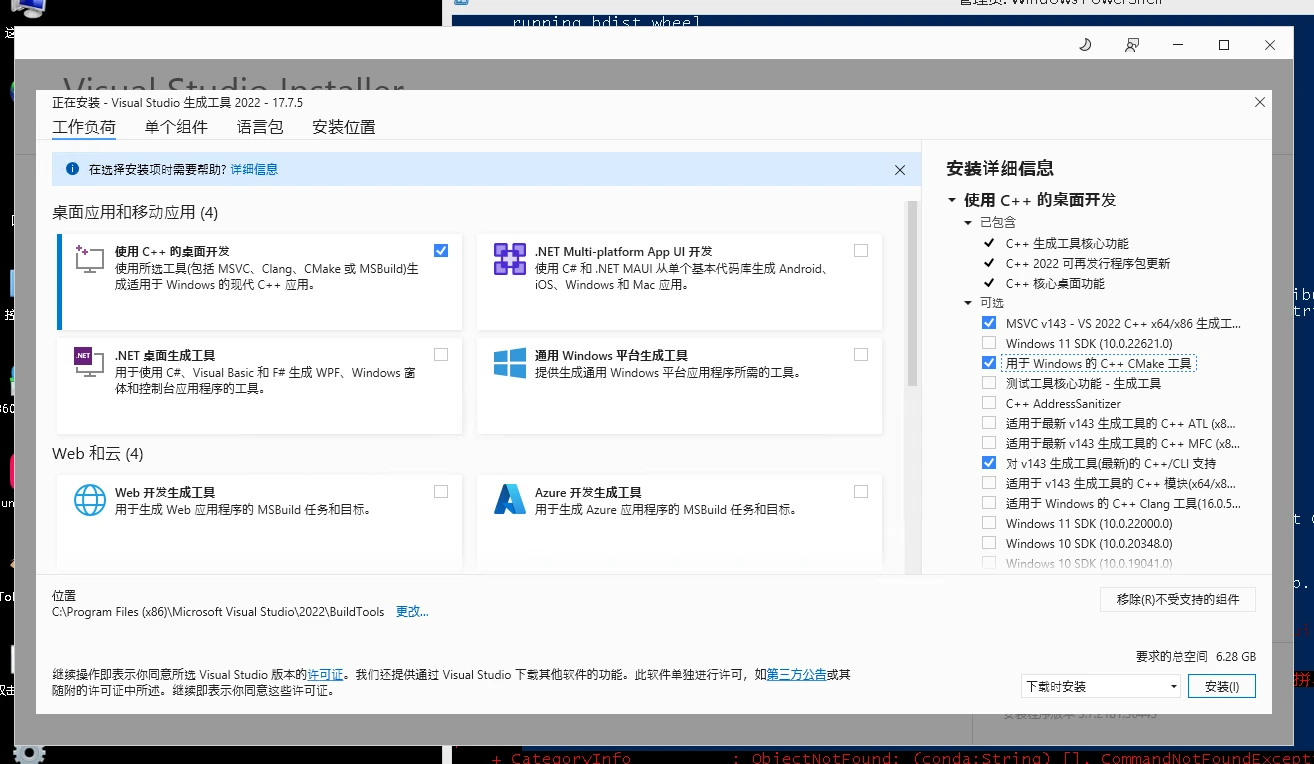Click the workloads list vertical scrollbar
Viewport: 1314px width, 764px height.
pyautogui.click(x=912, y=293)
